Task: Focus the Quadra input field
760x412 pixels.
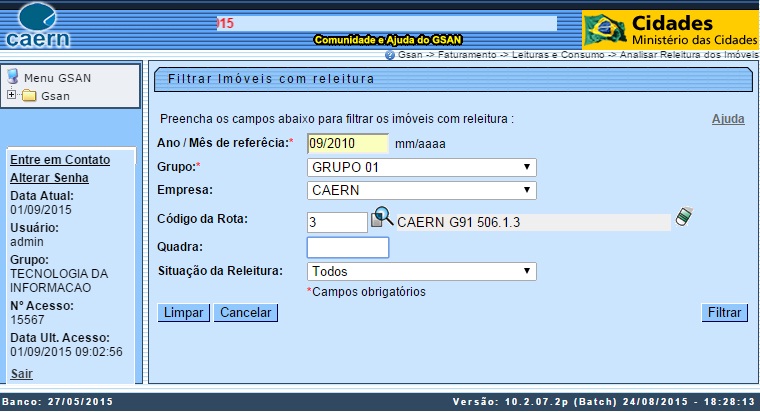Action: [x=347, y=247]
